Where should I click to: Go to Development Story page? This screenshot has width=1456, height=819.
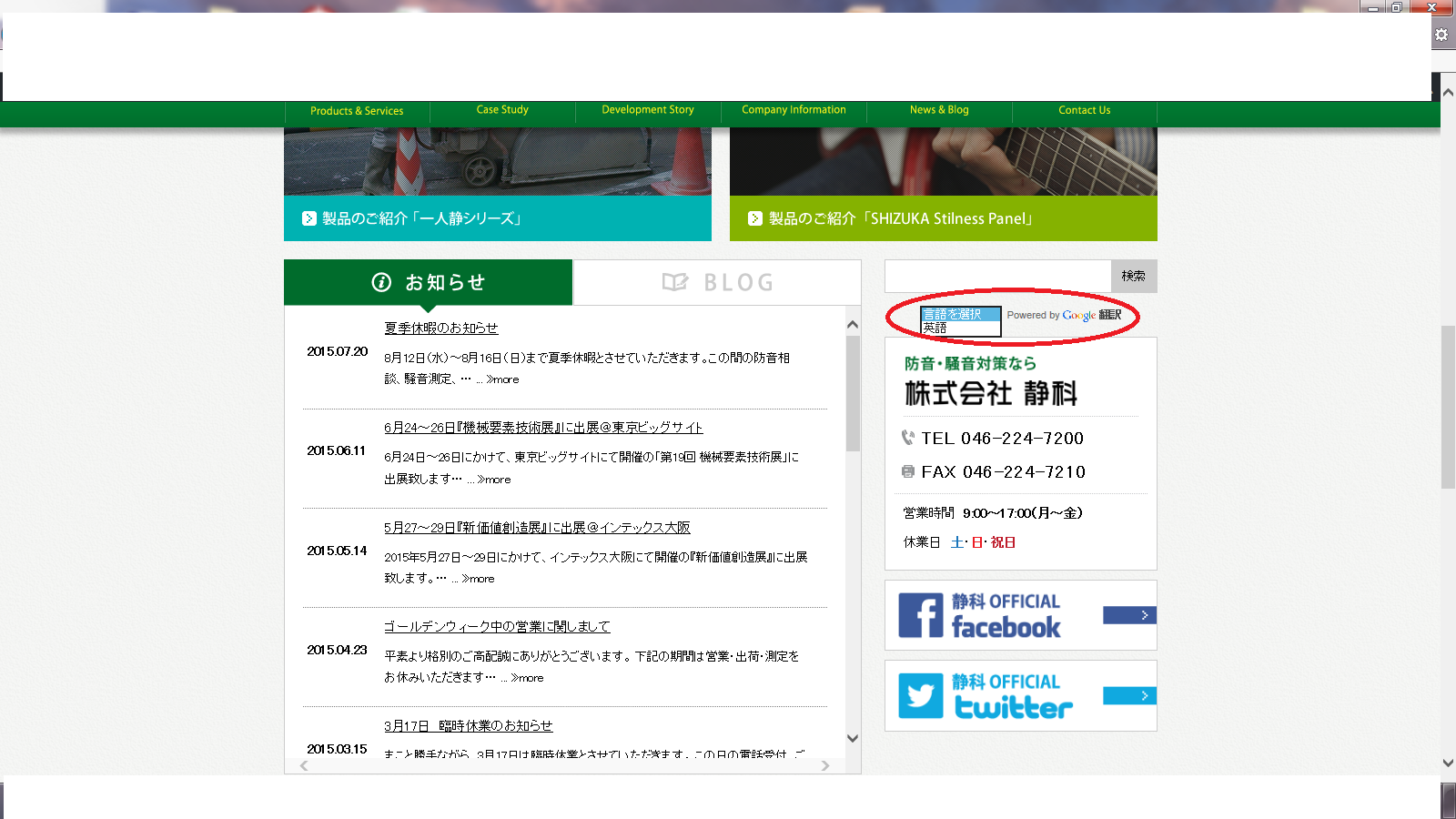648,110
